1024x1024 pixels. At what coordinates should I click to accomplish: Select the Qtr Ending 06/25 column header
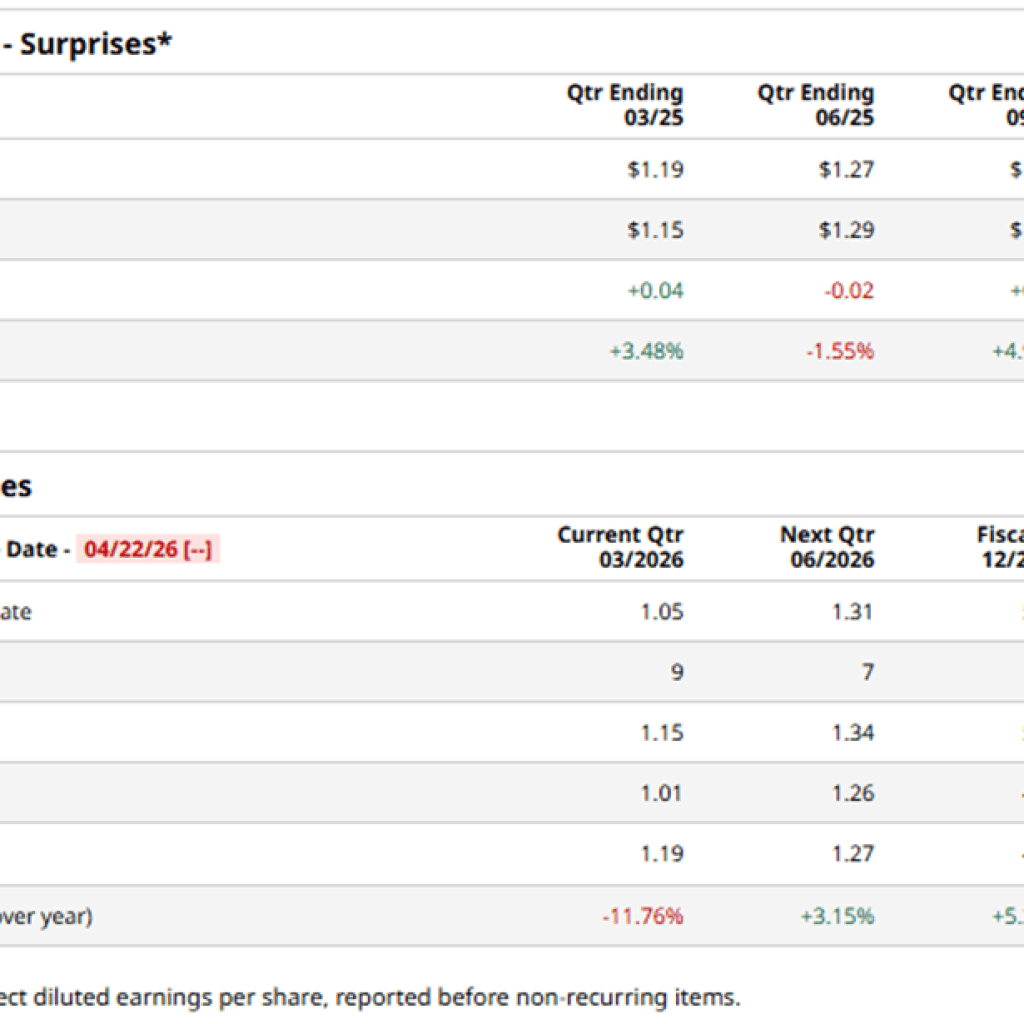point(815,105)
